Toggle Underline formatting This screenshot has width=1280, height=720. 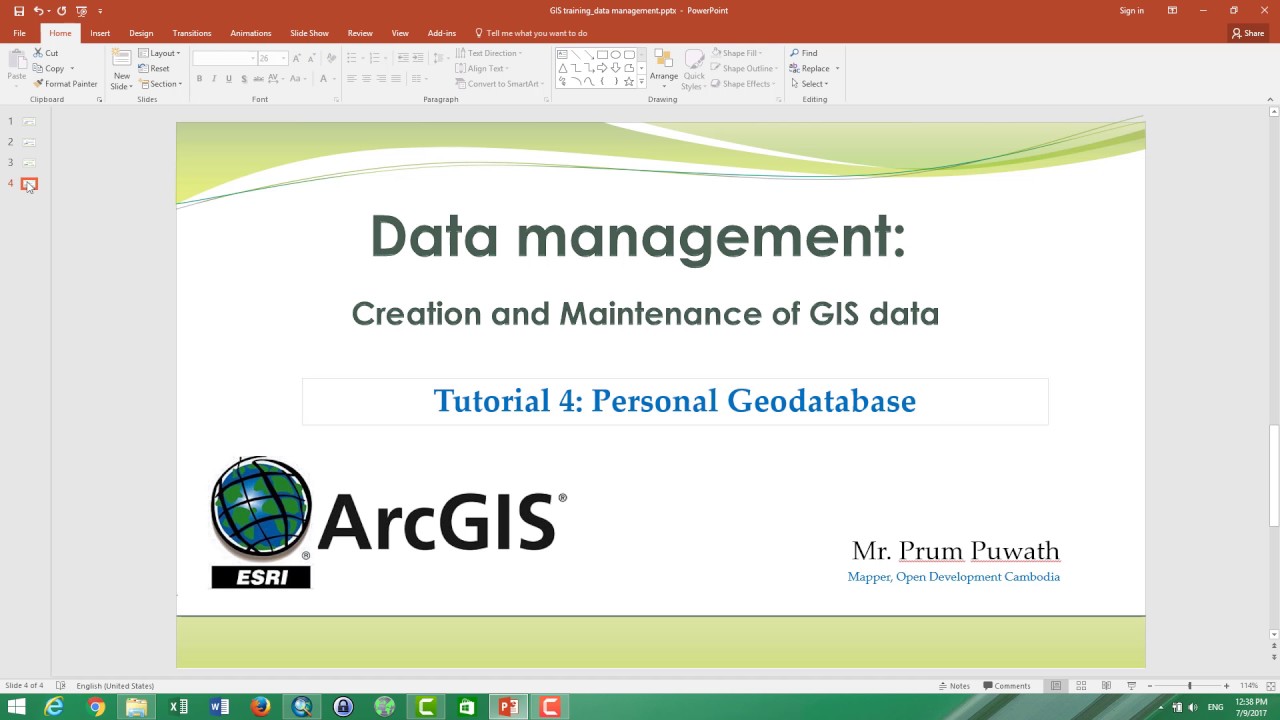pos(228,79)
